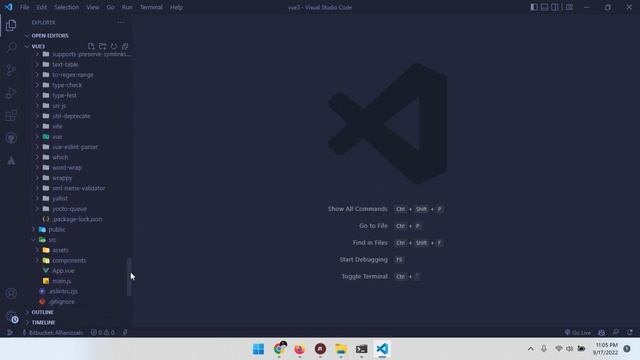Open notifications bell in status bar
The height and width of the screenshot is (360, 640).
click(x=630, y=332)
